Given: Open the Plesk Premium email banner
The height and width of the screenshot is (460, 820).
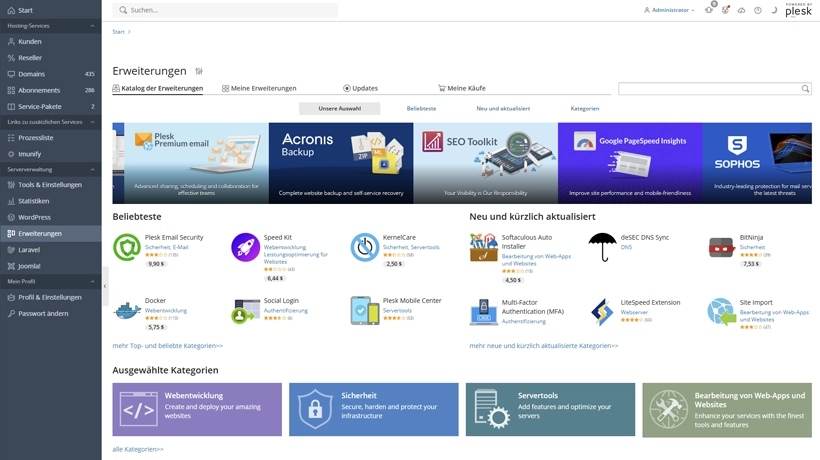Looking at the screenshot, I should click(x=196, y=163).
